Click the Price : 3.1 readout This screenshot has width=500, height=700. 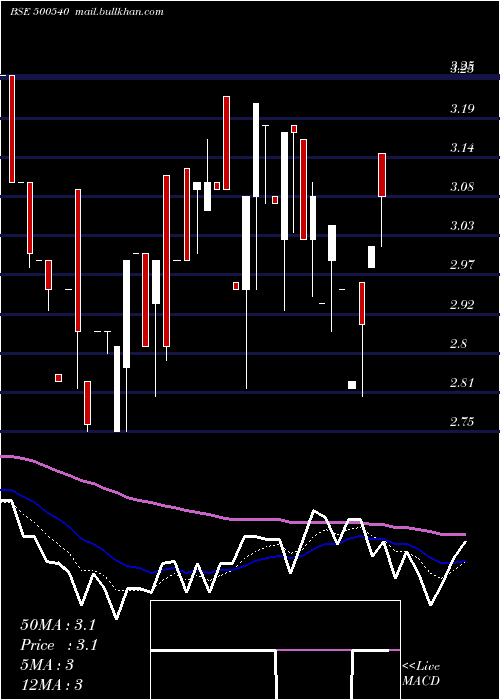click(x=59, y=645)
